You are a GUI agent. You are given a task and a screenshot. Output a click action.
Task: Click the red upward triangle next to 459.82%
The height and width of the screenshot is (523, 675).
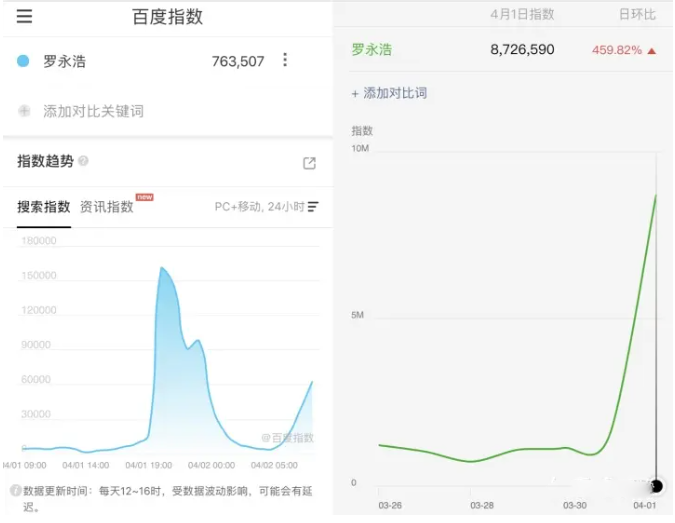click(x=652, y=51)
